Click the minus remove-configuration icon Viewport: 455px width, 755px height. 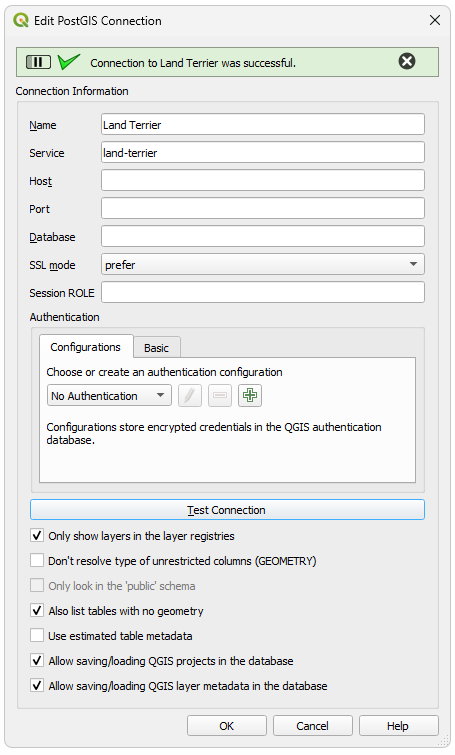pyautogui.click(x=220, y=396)
